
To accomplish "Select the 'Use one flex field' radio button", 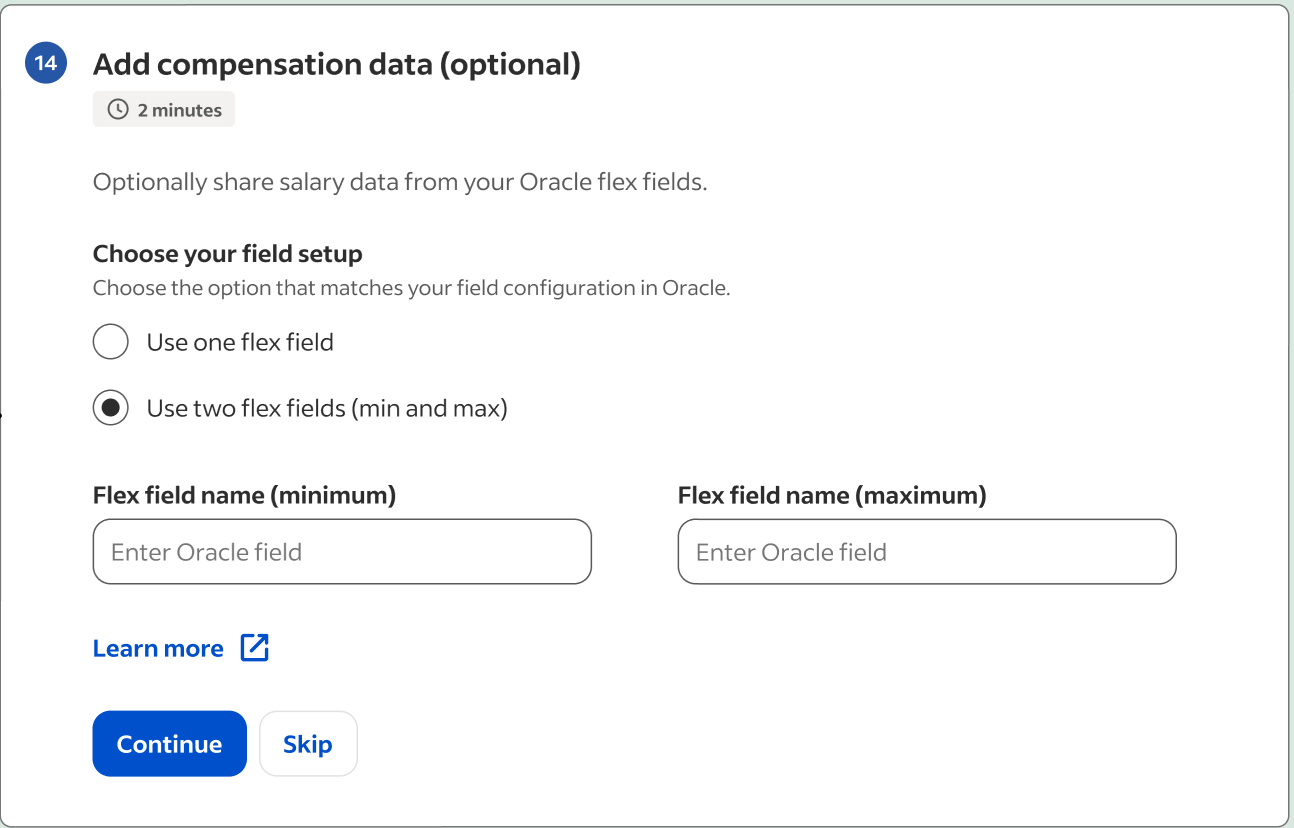I will pyautogui.click(x=111, y=342).
